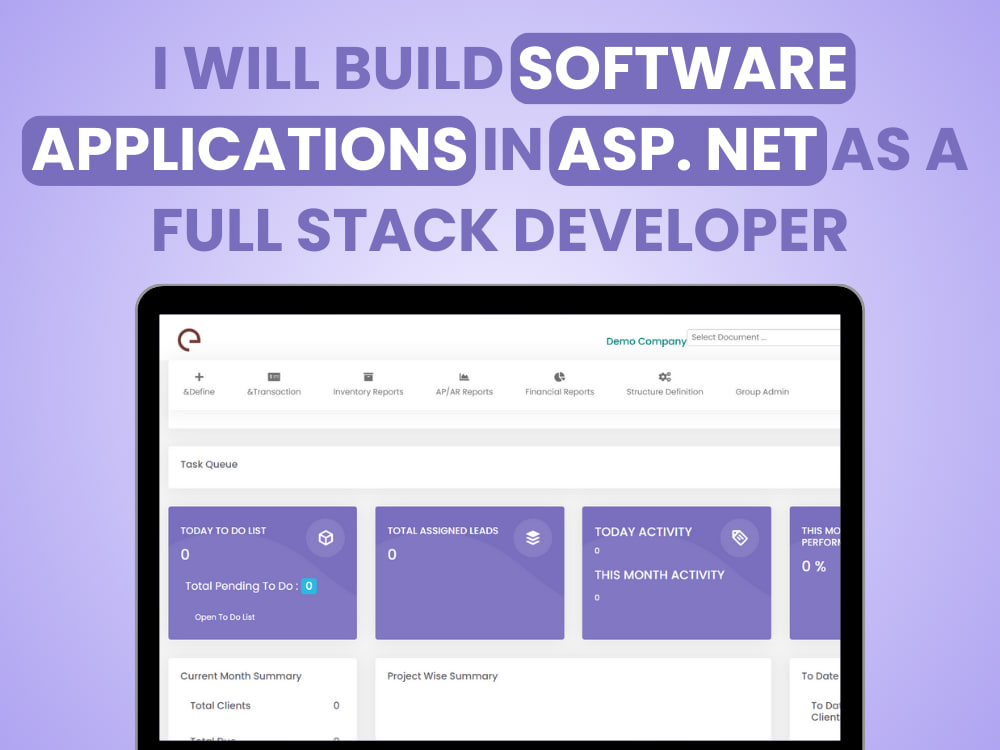Click the archive box icon above Inventory Reports
Image resolution: width=1000 pixels, height=750 pixels.
[x=368, y=377]
